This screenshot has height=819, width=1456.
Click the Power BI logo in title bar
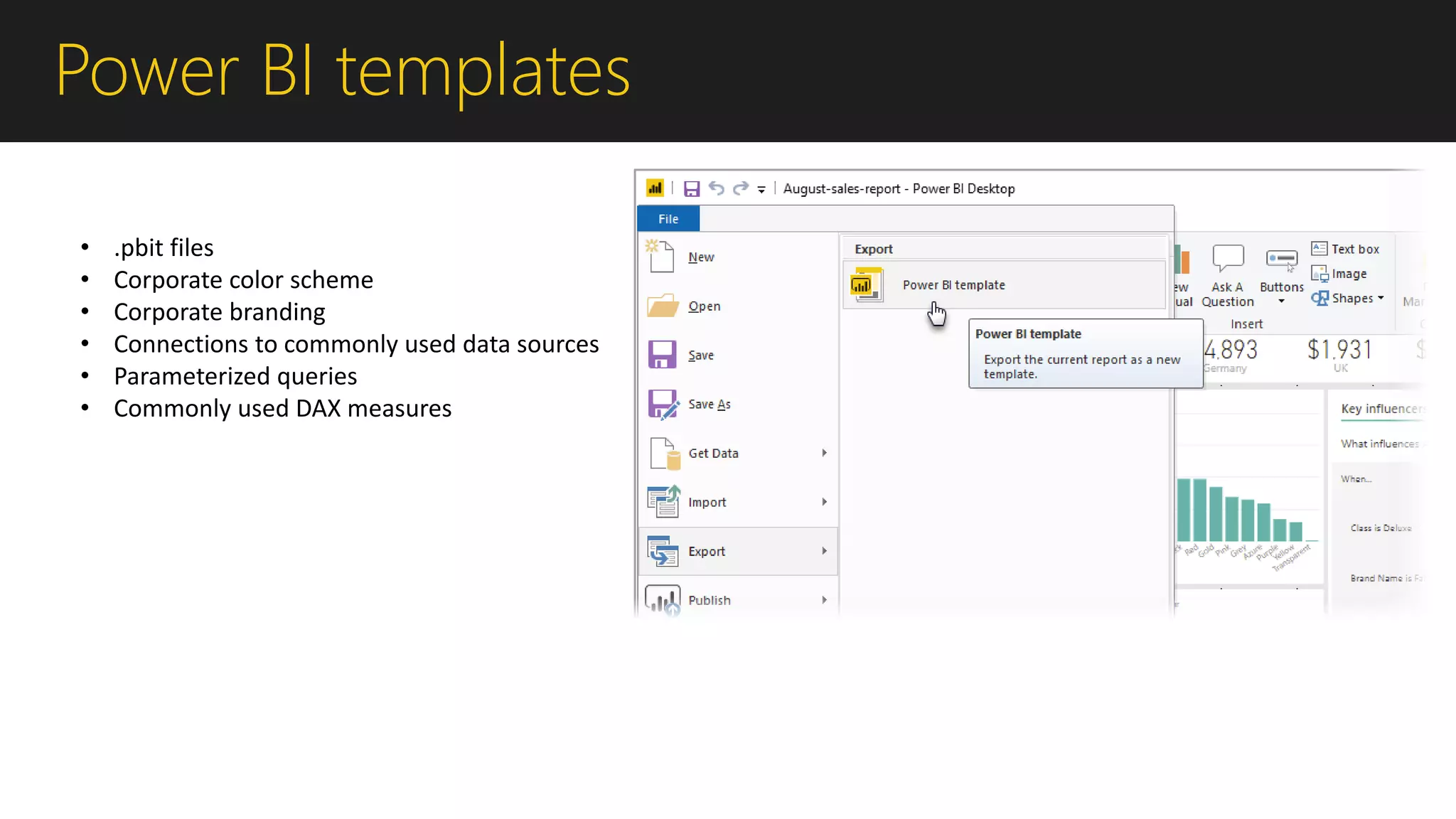654,188
